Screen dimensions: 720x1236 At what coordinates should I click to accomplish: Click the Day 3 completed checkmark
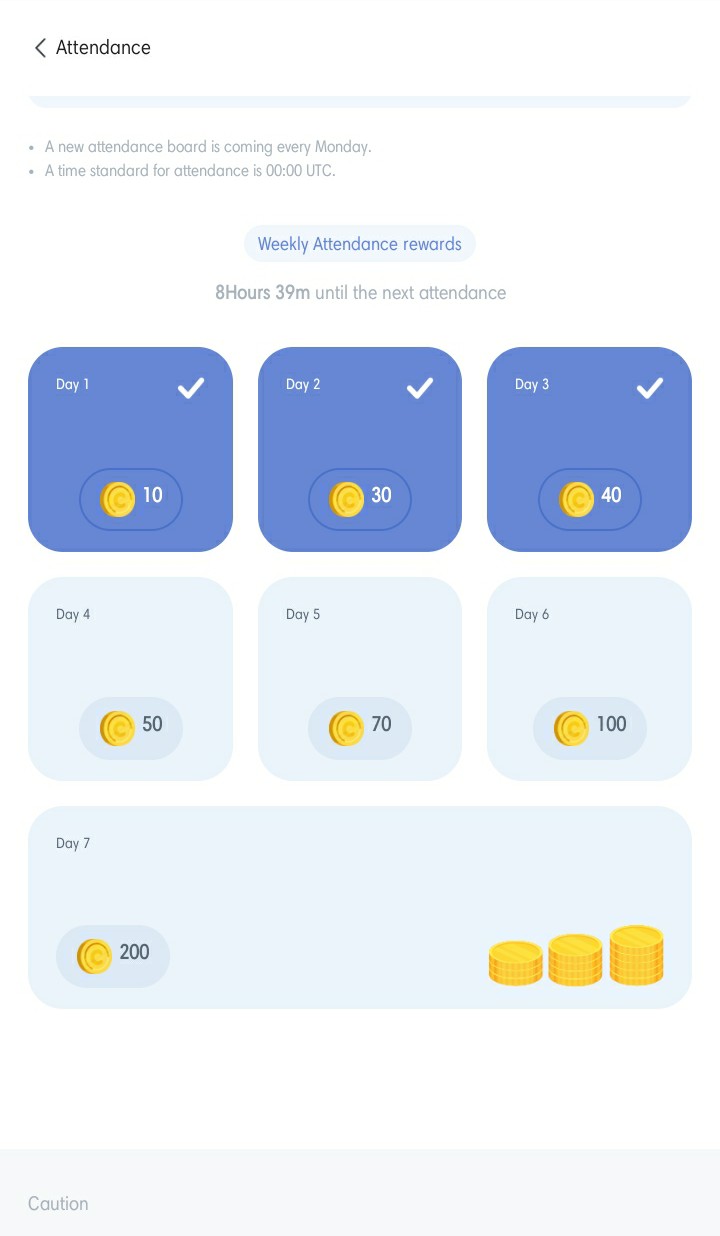[x=650, y=388]
